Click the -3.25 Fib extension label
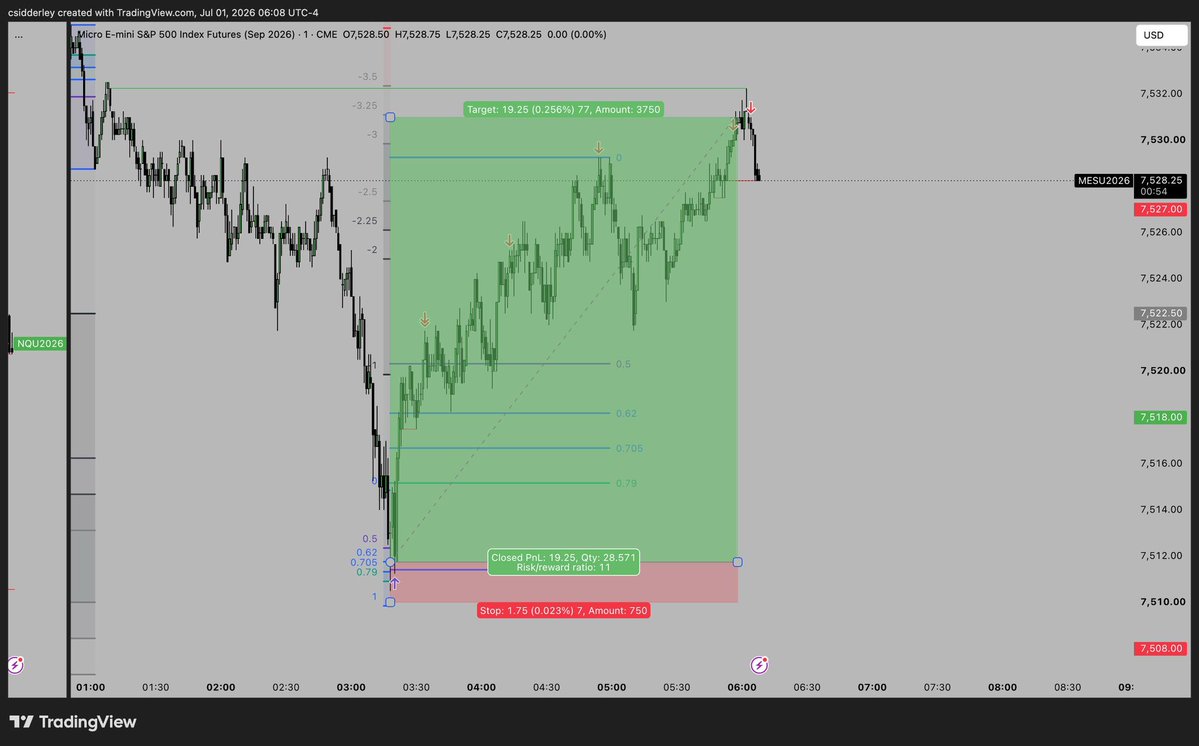Image resolution: width=1199 pixels, height=746 pixels. click(365, 105)
